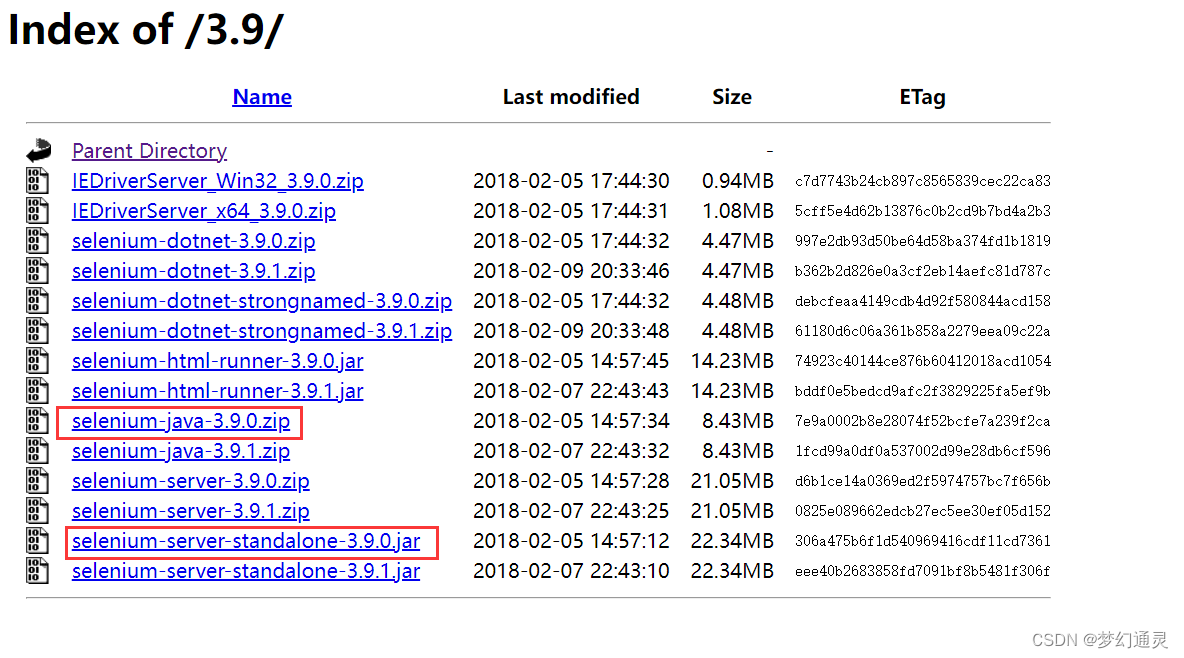The width and height of the screenshot is (1184, 658).
Task: Click file icon beside IEDriverServer_Win32_3.9.0.zip
Action: point(37,181)
